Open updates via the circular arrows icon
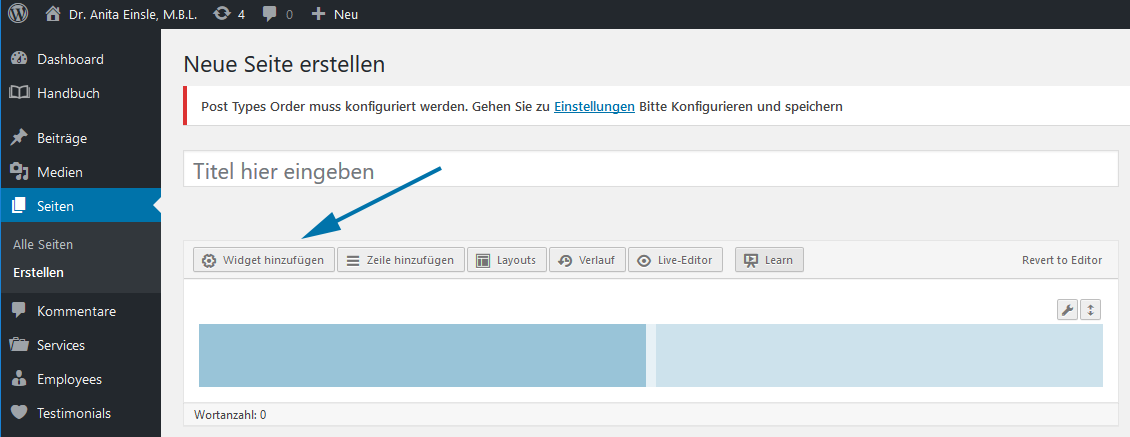Viewport: 1130px width, 437px height. [x=222, y=14]
